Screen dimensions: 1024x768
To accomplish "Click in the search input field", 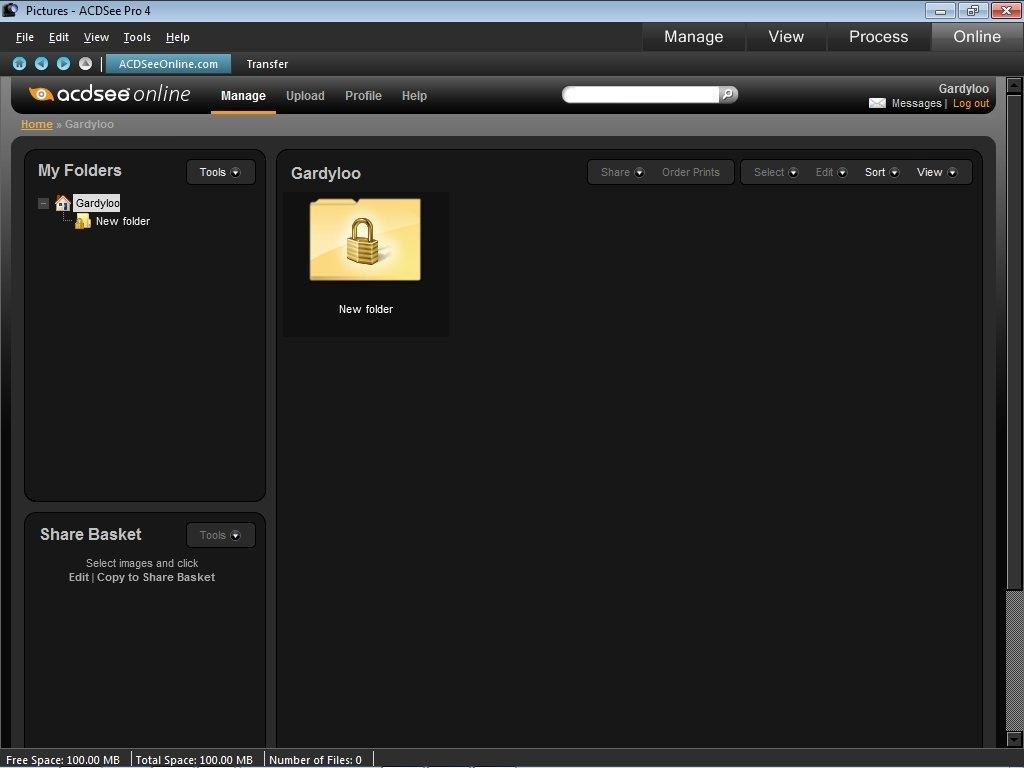I will pyautogui.click(x=640, y=94).
